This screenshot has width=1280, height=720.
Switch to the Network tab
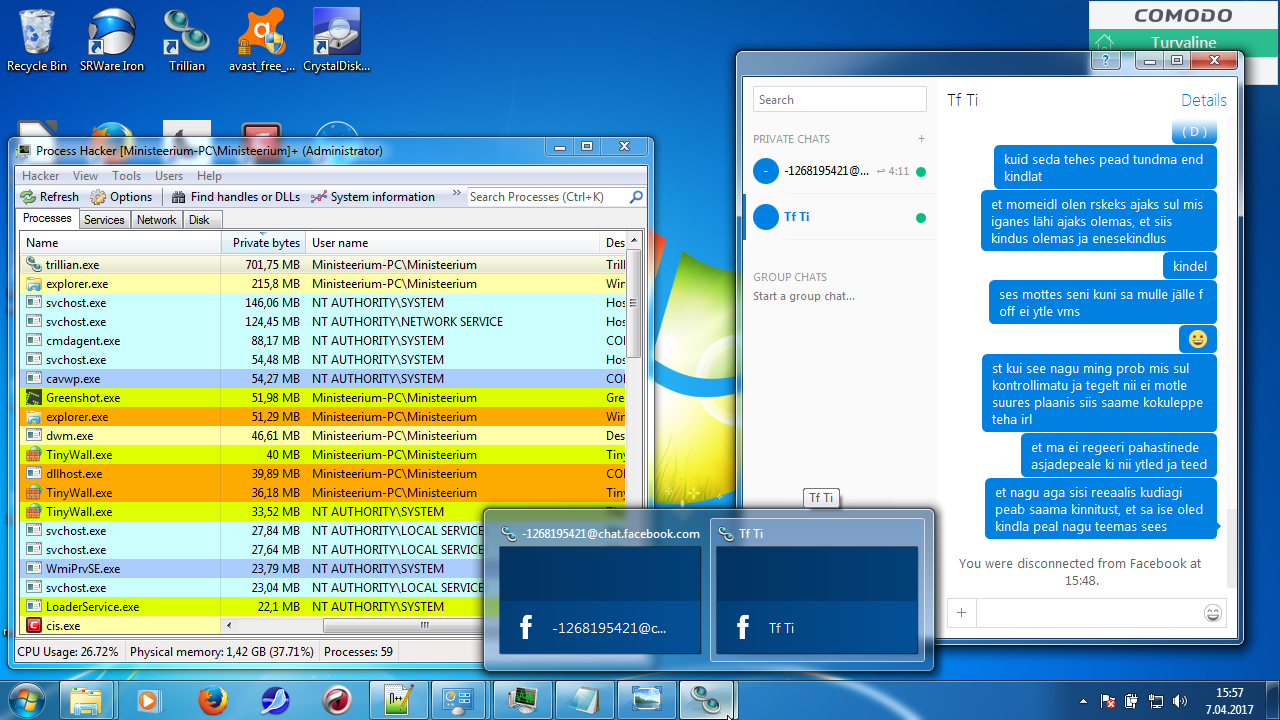(x=156, y=220)
